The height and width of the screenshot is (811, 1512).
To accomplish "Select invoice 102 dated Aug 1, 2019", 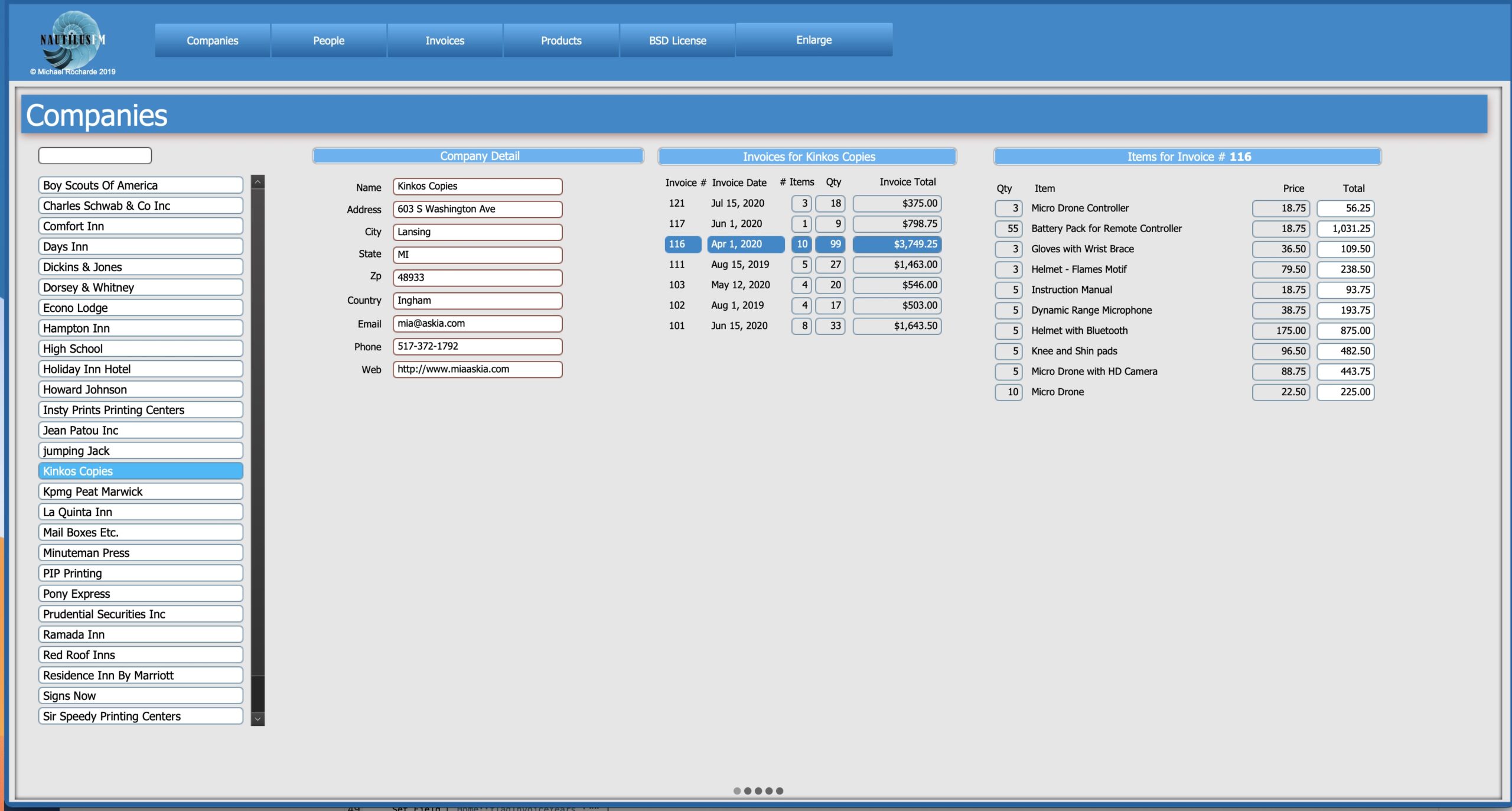I will [x=803, y=305].
